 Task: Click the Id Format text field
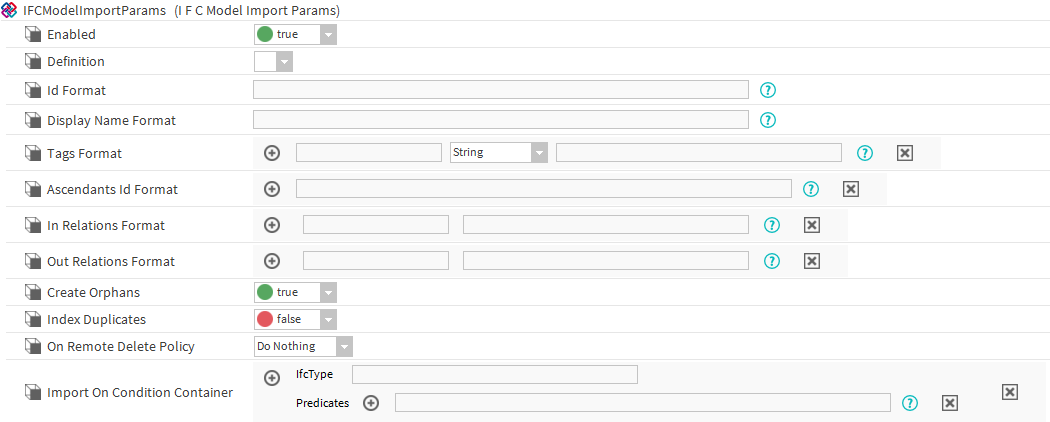pyautogui.click(x=500, y=90)
